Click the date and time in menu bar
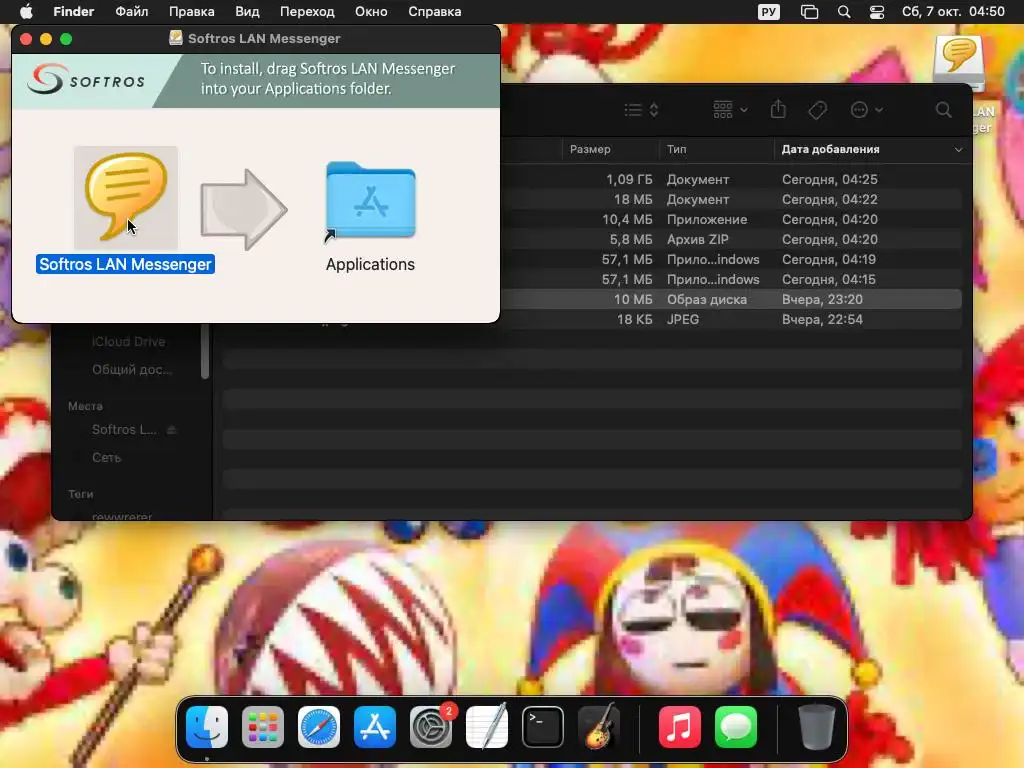This screenshot has width=1024, height=768. 953,12
